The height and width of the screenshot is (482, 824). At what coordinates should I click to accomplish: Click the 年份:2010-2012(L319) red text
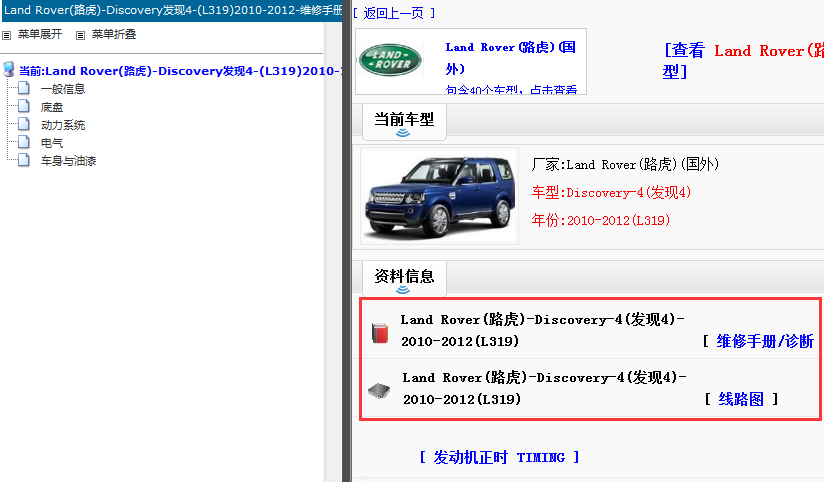click(x=601, y=220)
